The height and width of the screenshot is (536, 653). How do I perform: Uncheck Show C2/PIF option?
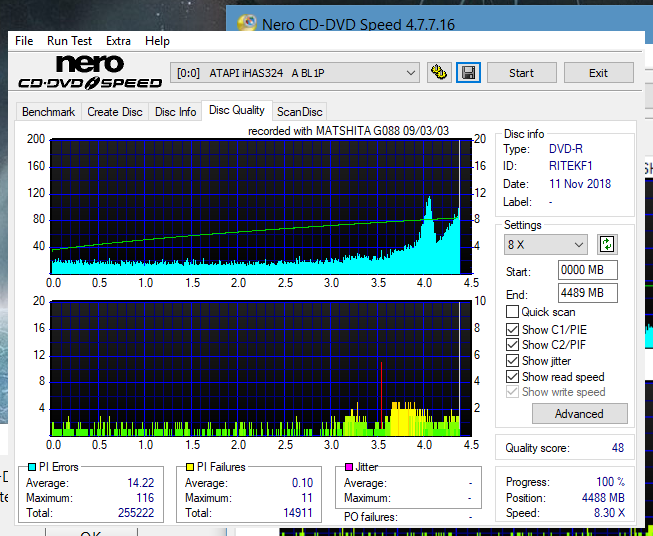tap(512, 345)
